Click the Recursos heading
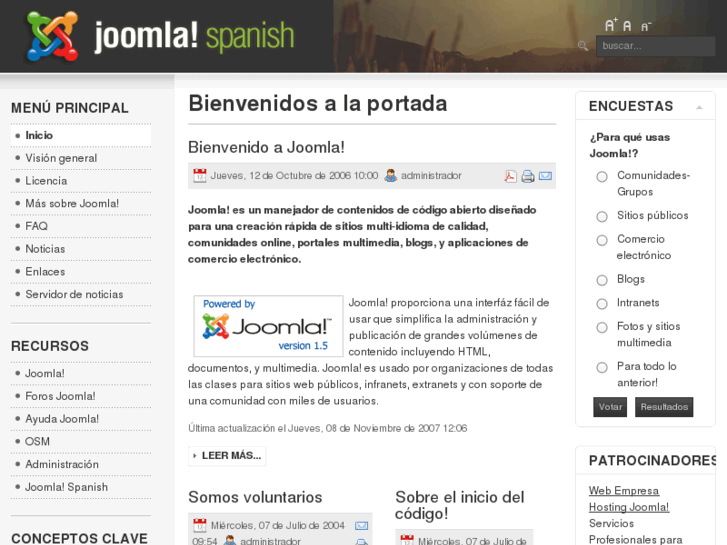The height and width of the screenshot is (545, 727). 50,346
